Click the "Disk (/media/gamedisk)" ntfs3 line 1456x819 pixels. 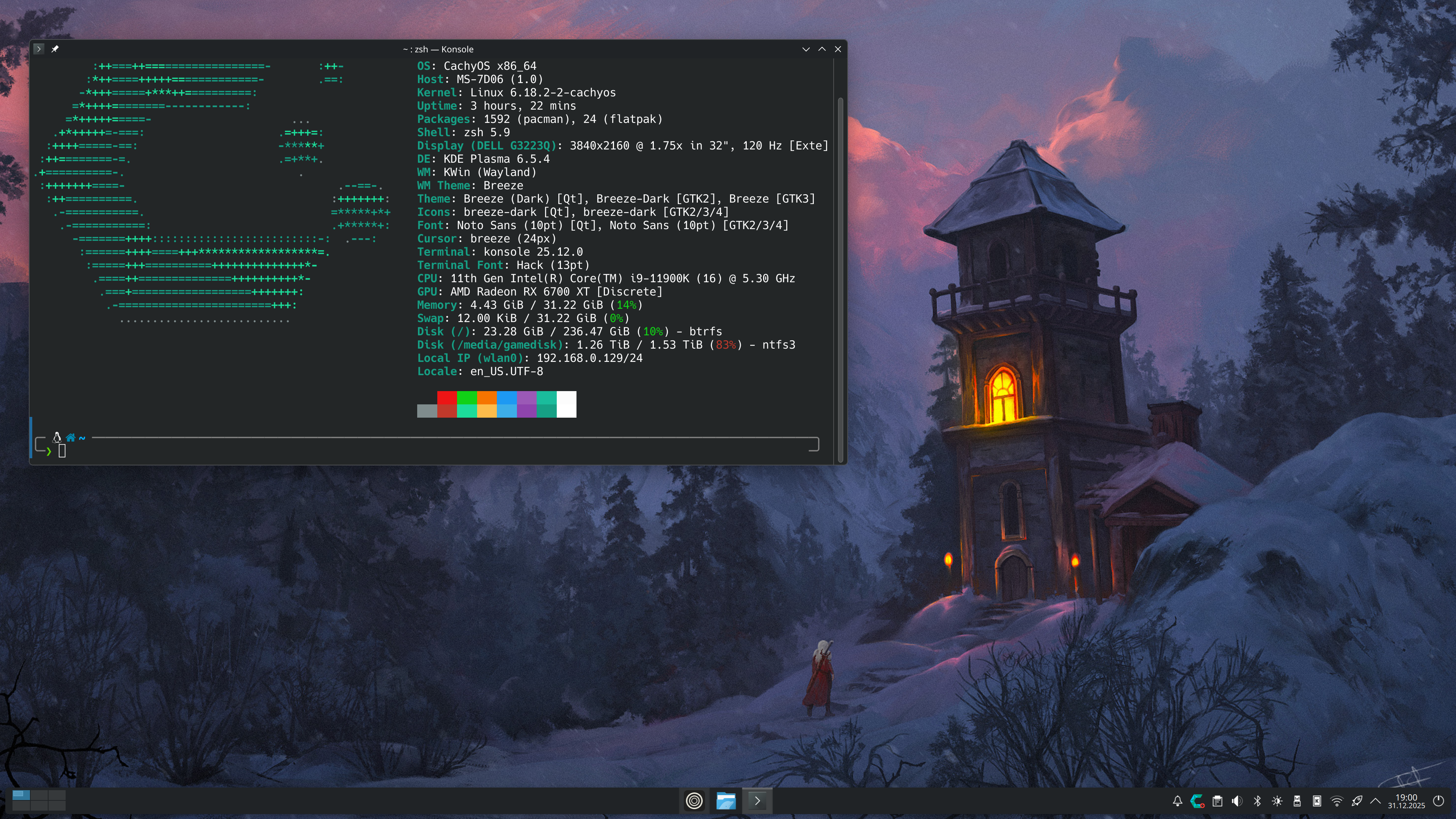[606, 345]
